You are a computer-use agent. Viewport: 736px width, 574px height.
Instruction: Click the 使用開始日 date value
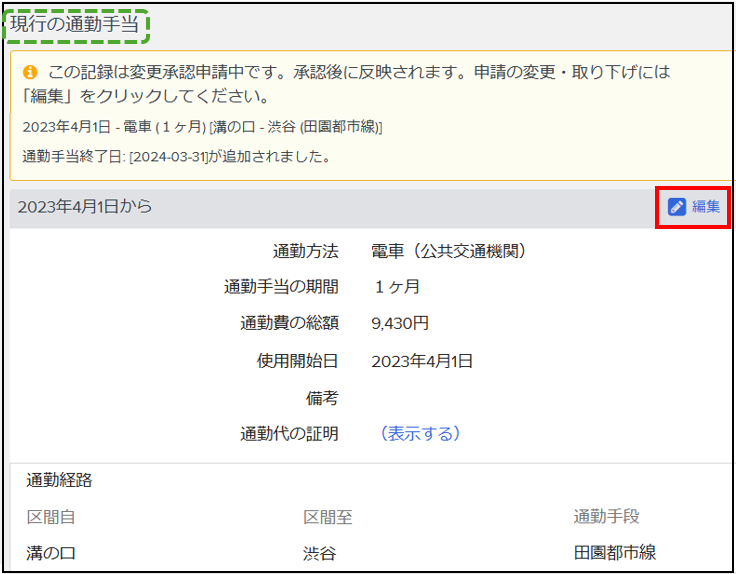(421, 361)
